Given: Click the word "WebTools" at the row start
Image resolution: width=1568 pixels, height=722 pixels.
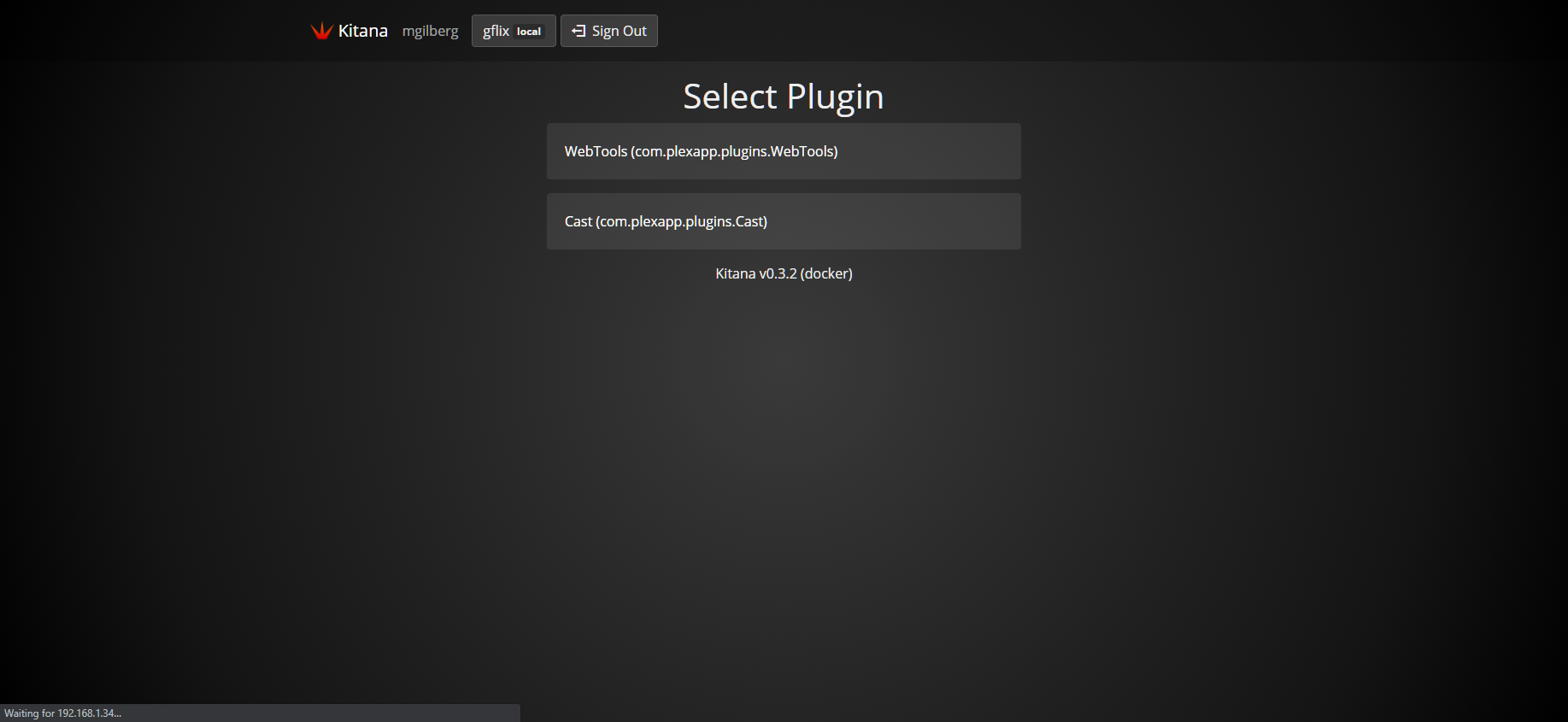Looking at the screenshot, I should pyautogui.click(x=596, y=151).
